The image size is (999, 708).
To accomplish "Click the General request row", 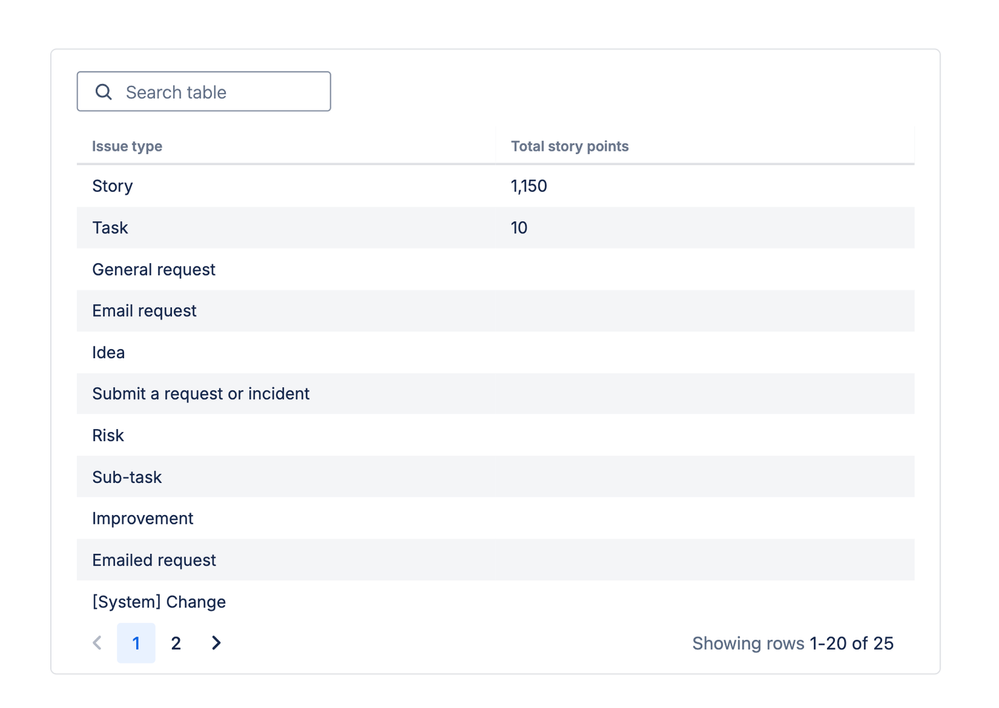I will [496, 269].
